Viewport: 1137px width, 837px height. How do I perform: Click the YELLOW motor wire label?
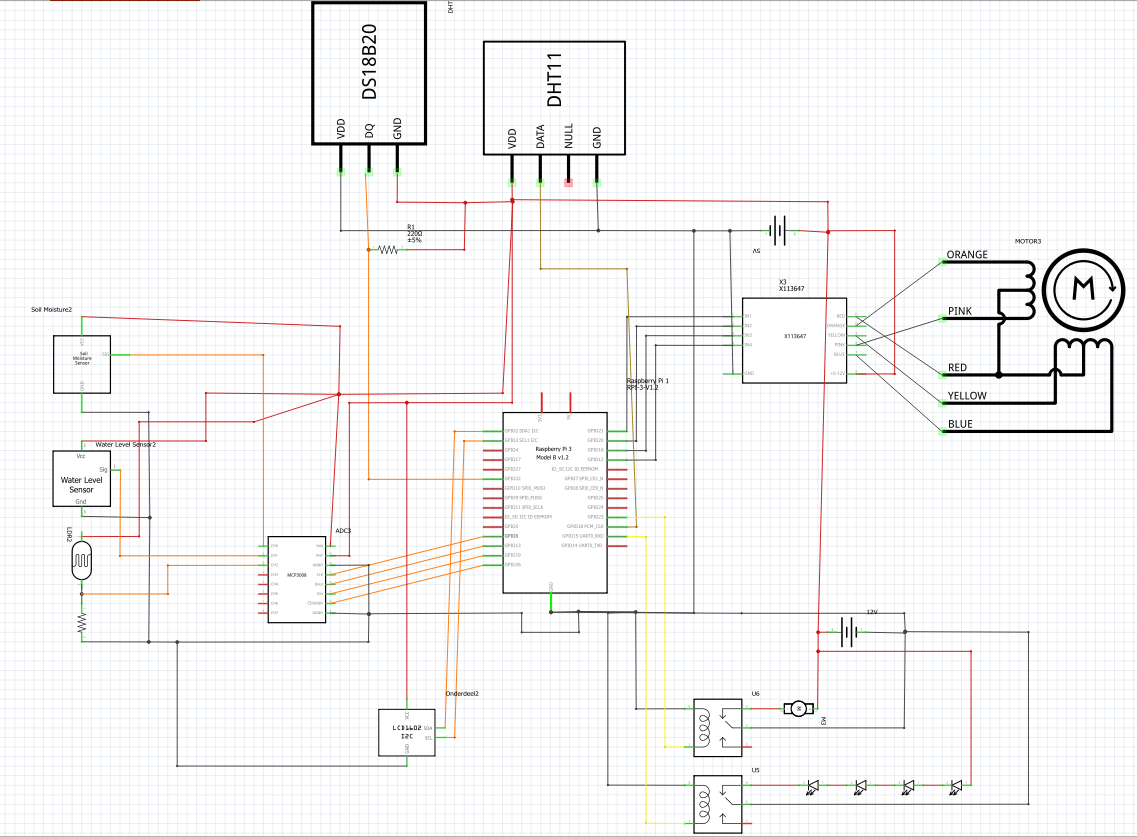tap(967, 396)
